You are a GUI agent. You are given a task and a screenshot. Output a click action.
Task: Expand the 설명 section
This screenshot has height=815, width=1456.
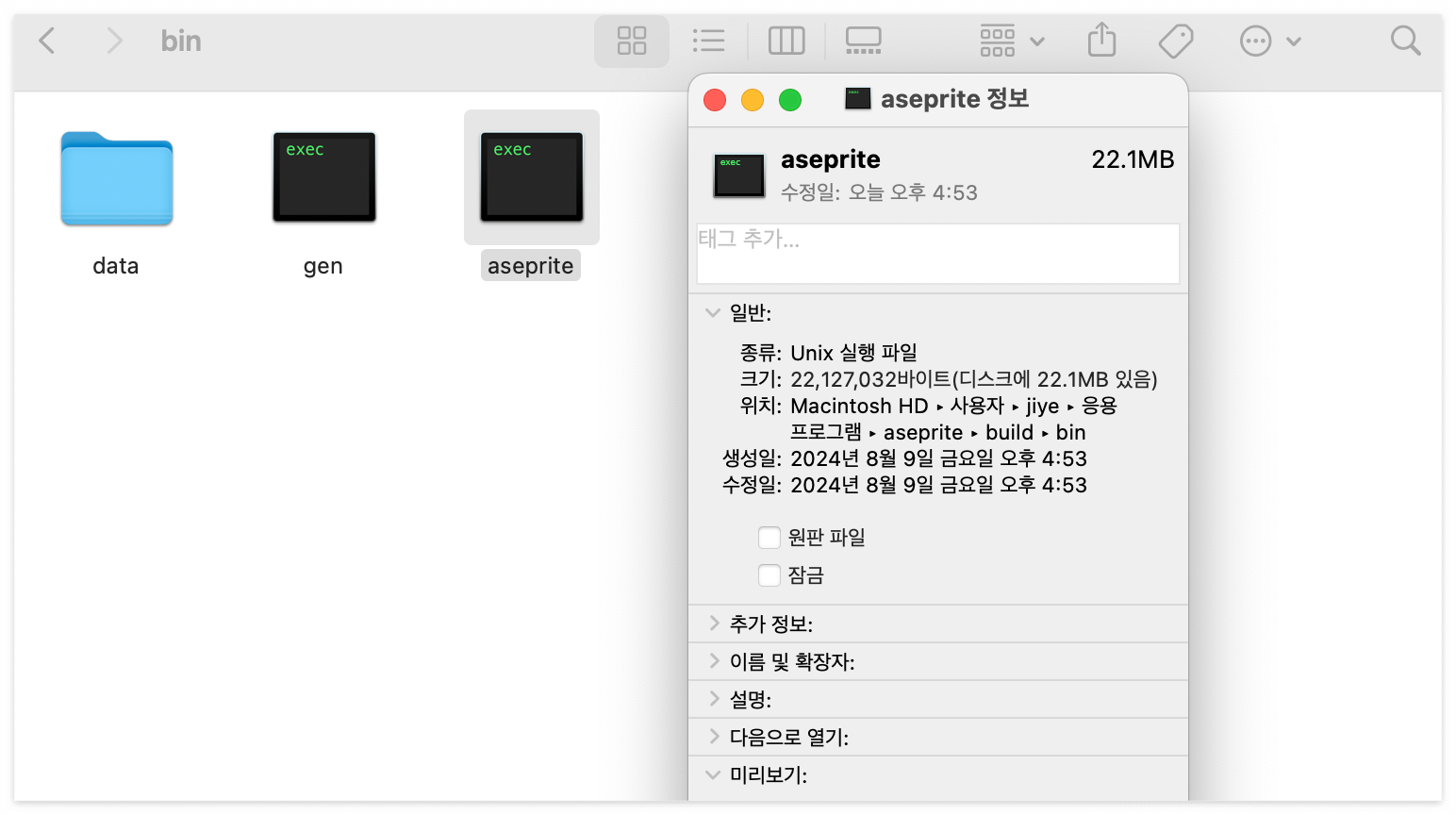(714, 699)
